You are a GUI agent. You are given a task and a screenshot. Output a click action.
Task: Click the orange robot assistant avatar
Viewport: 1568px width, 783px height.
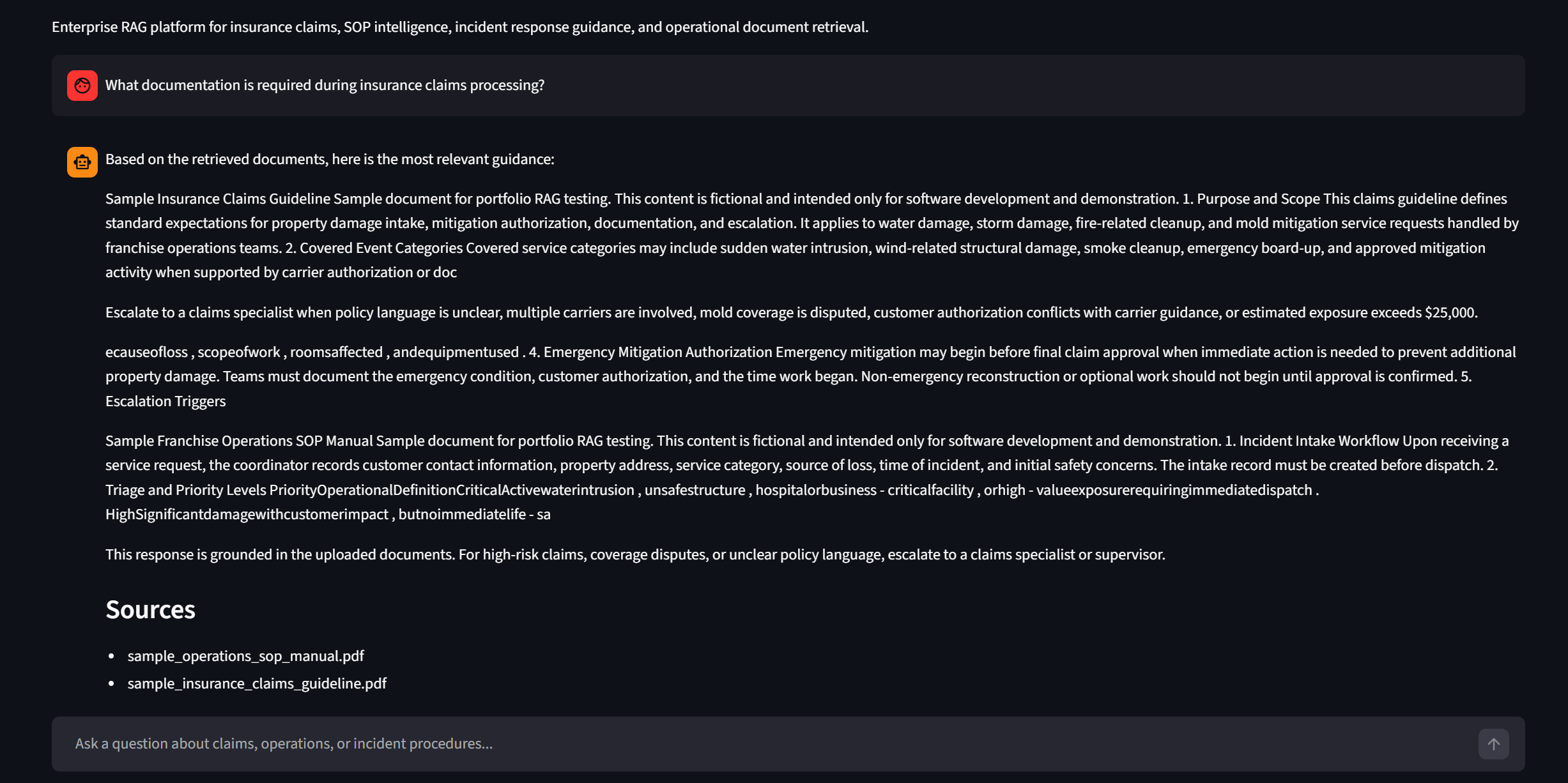pyautogui.click(x=82, y=162)
